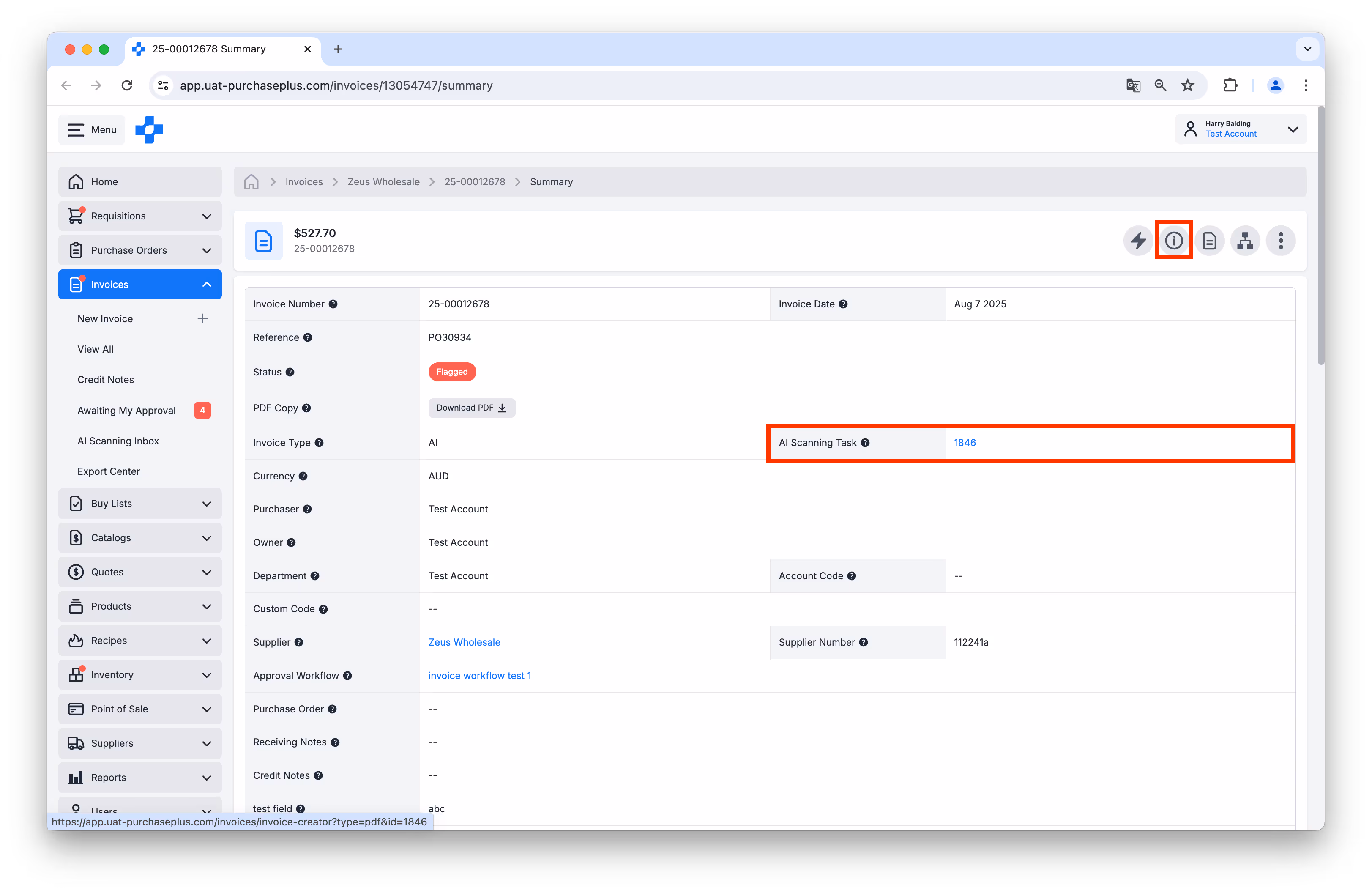Click the document icon in invoice header
The image size is (1372, 893).
tap(1209, 241)
